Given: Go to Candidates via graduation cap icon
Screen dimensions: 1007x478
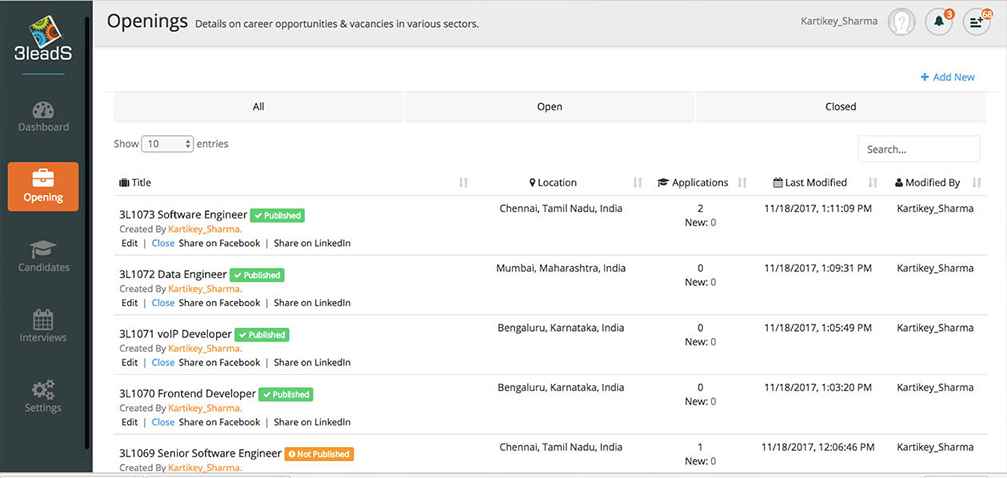Looking at the screenshot, I should (x=43, y=250).
